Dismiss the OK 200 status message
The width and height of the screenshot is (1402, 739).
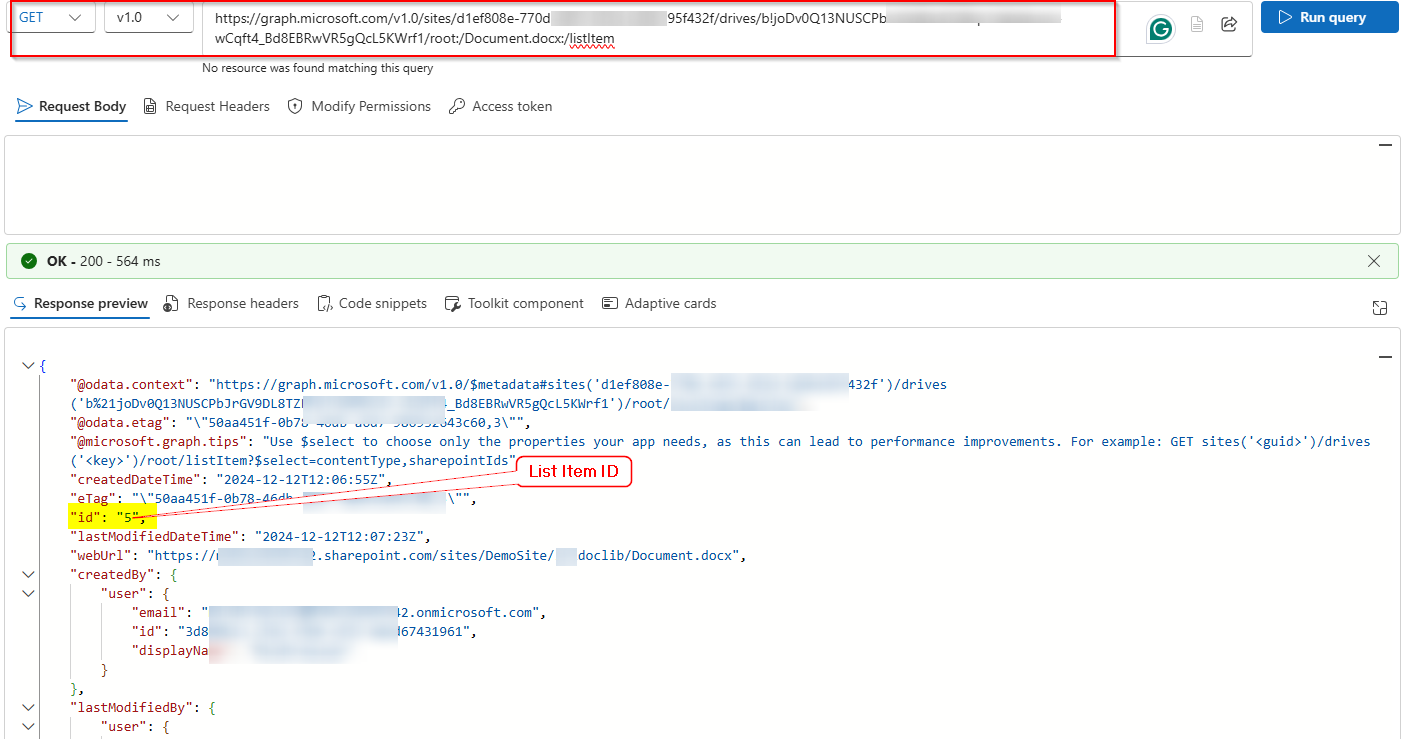[x=1374, y=261]
